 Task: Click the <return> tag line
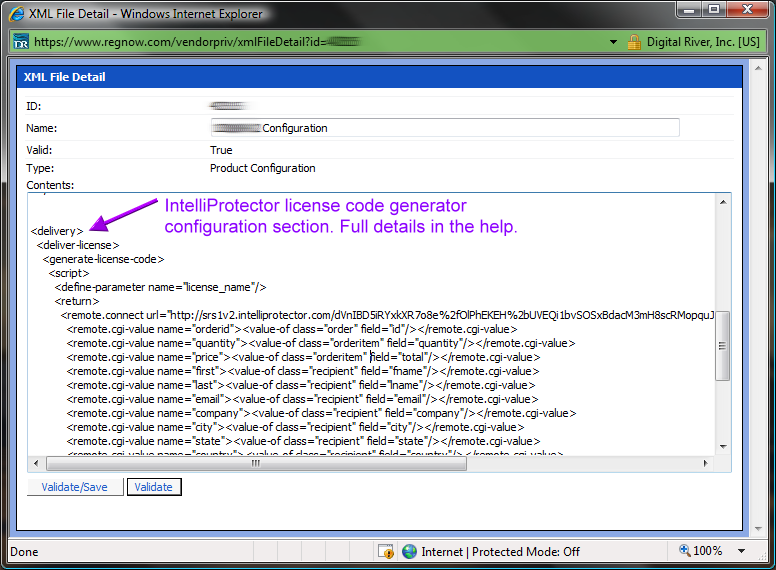[77, 301]
